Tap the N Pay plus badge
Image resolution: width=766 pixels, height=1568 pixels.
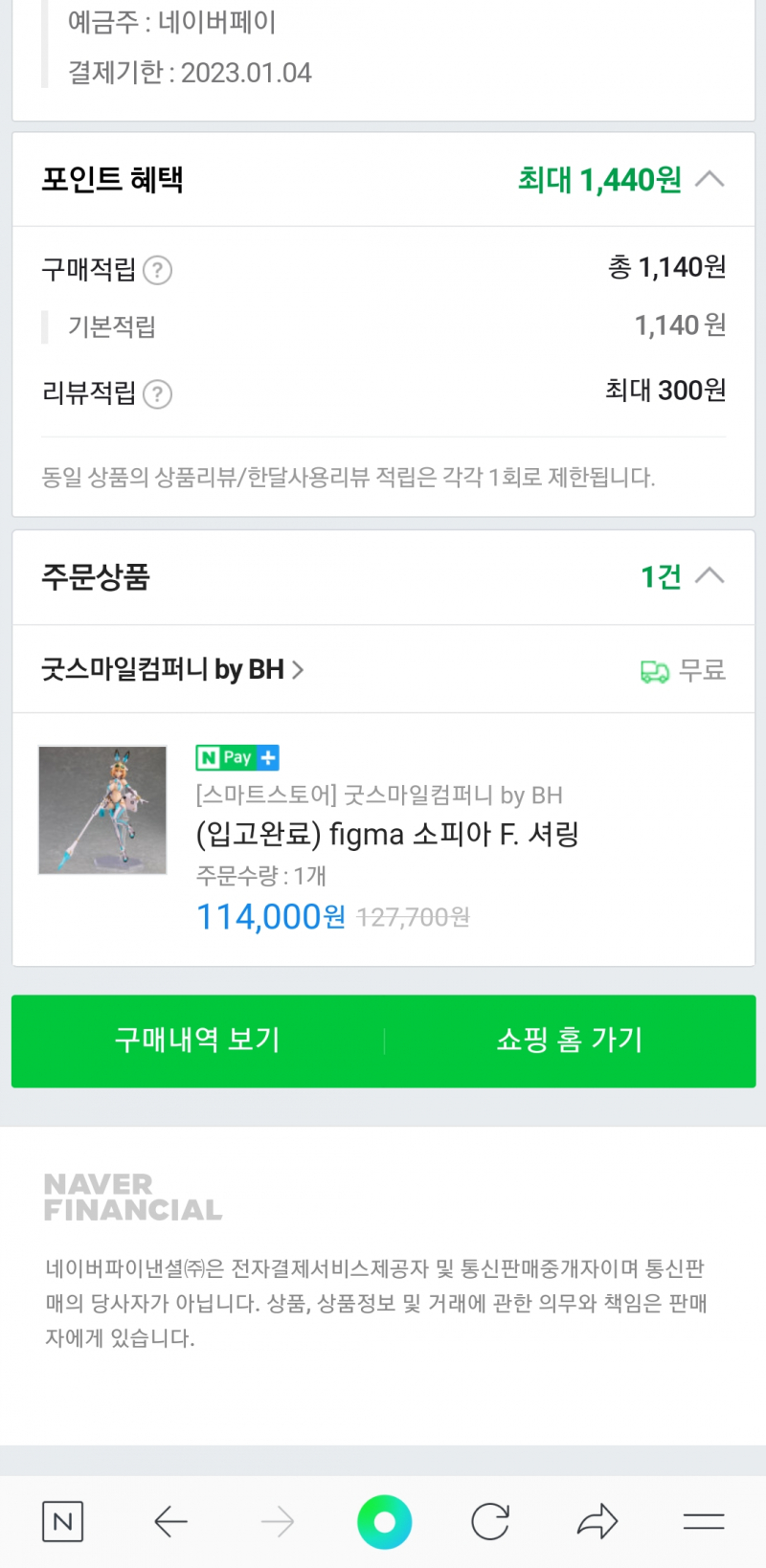tap(237, 757)
